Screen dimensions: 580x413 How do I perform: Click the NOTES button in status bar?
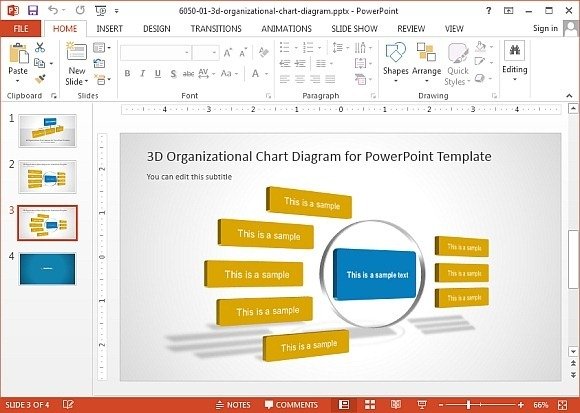click(x=233, y=405)
